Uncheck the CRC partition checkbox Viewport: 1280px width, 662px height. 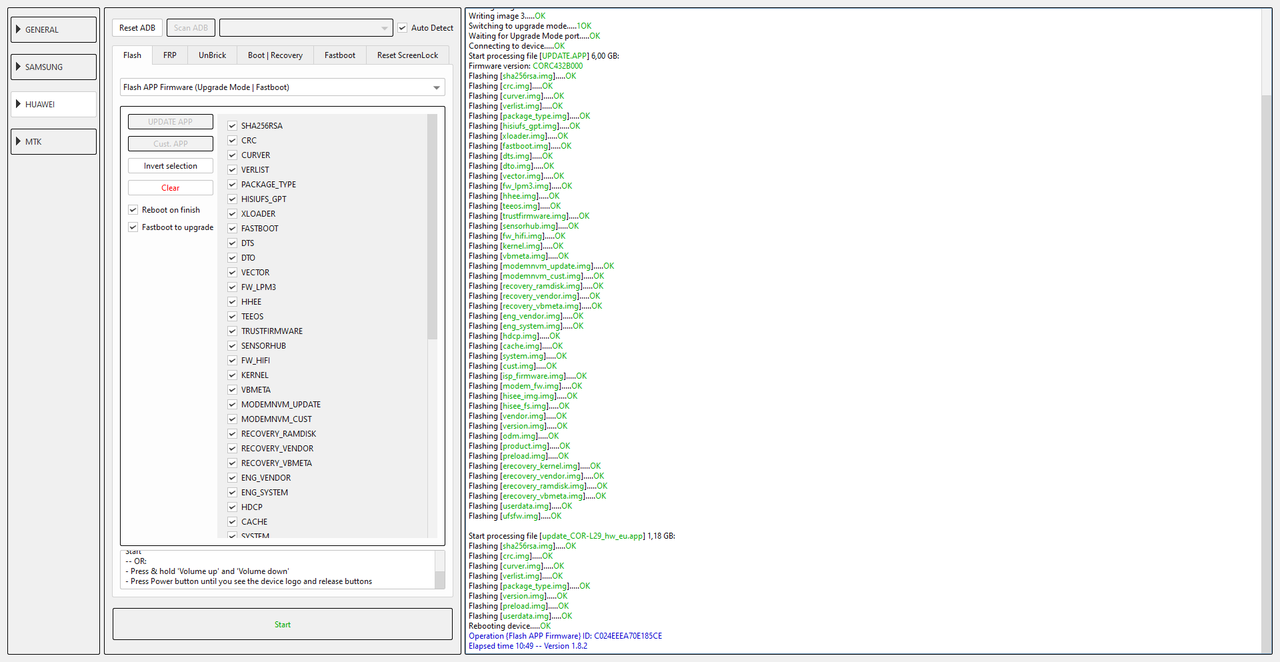click(x=232, y=141)
